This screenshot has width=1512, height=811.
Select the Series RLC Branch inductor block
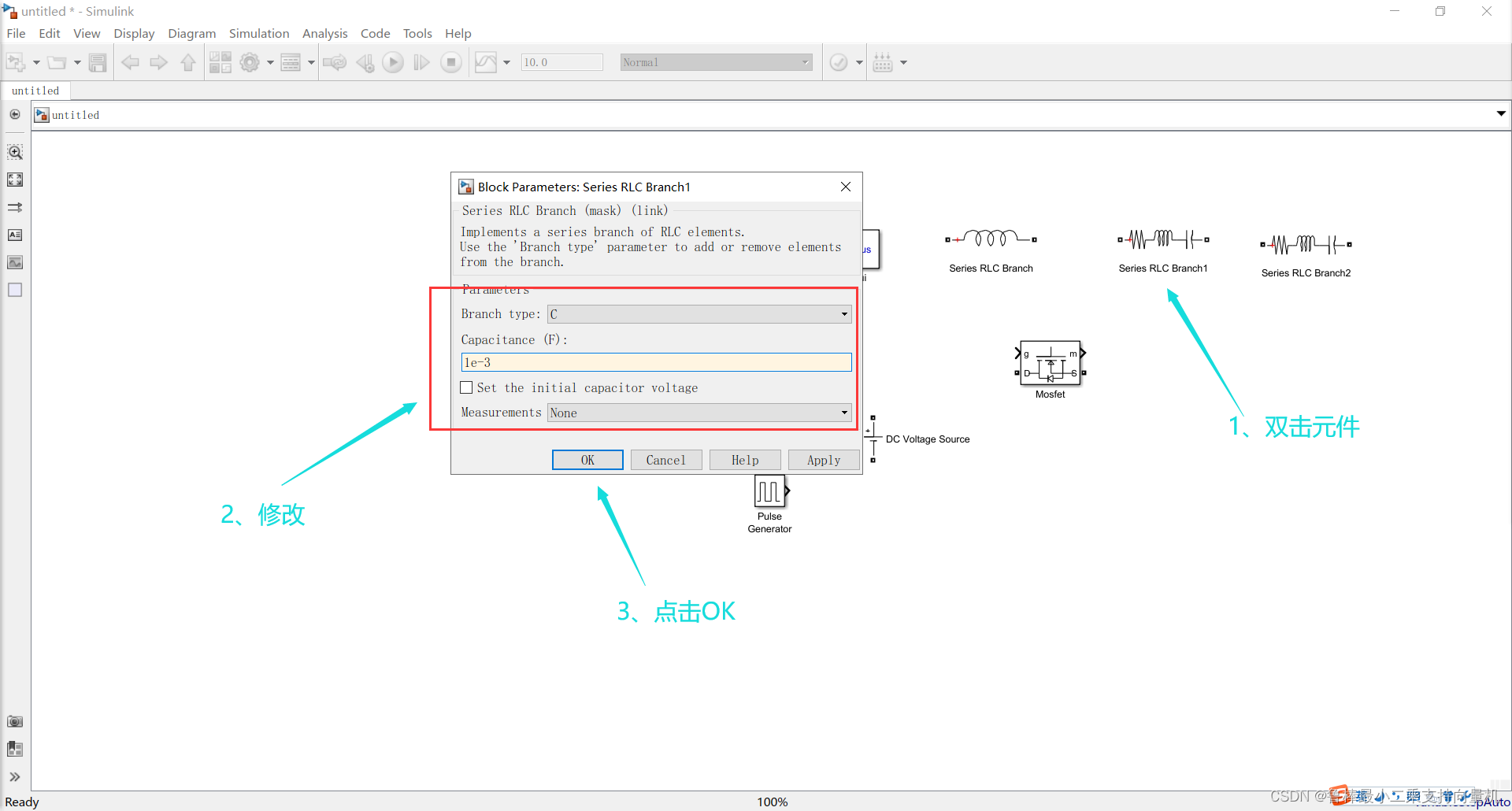[991, 239]
